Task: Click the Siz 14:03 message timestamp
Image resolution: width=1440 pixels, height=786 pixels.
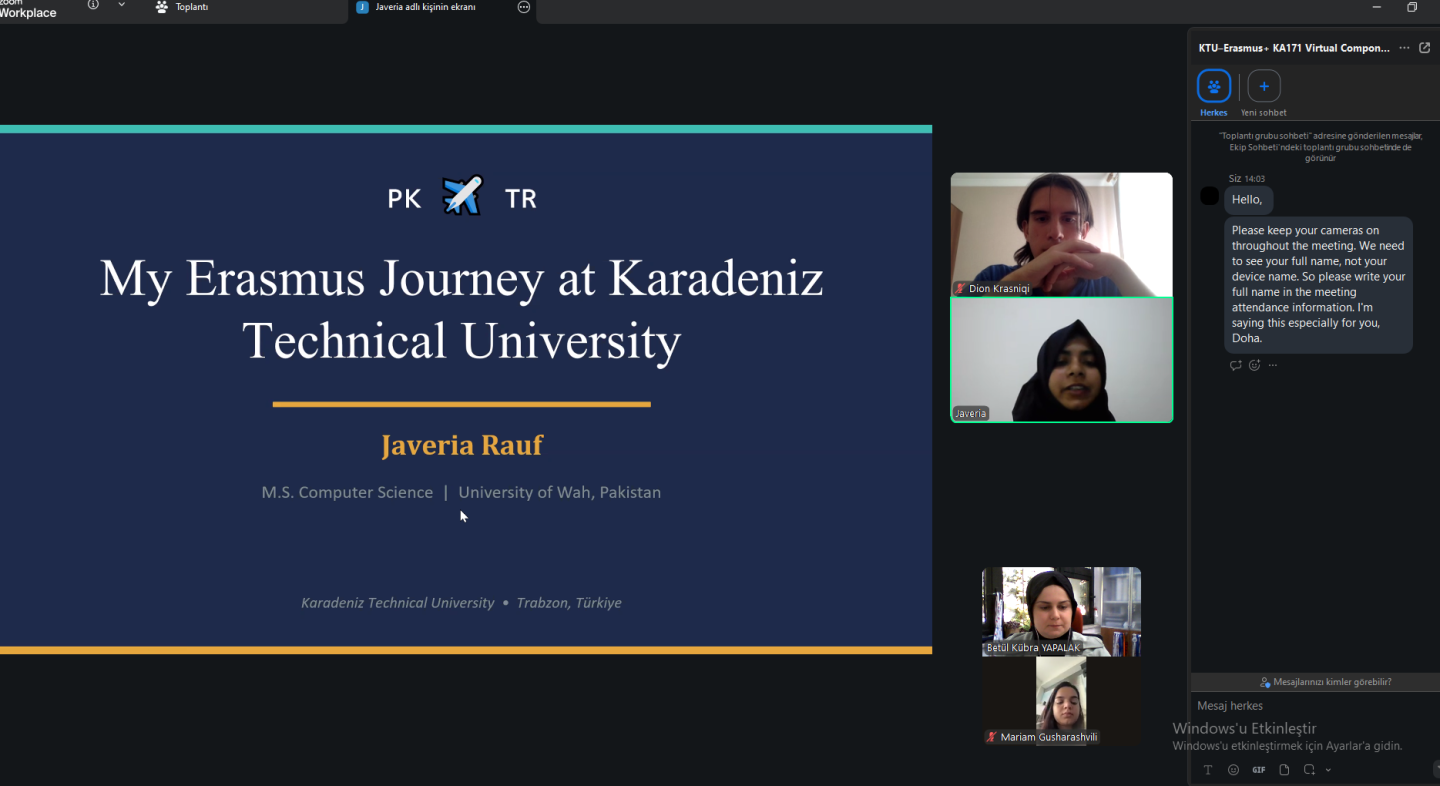Action: tap(1246, 179)
